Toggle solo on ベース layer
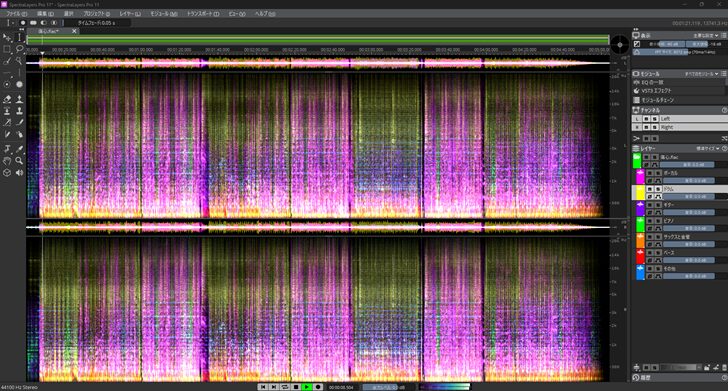This screenshot has height=391, width=728. pyautogui.click(x=658, y=253)
